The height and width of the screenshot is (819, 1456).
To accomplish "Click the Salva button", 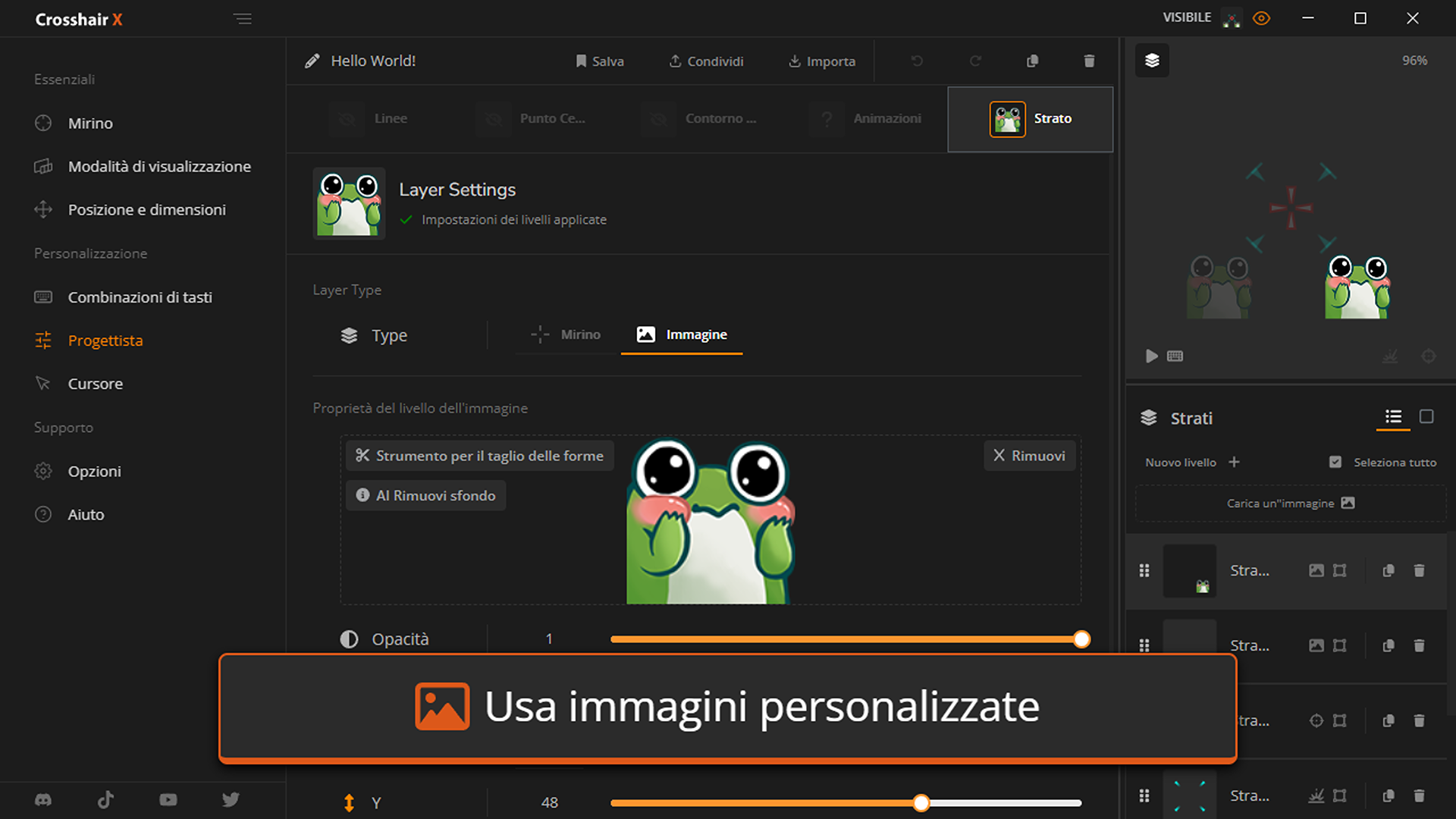I will point(599,61).
